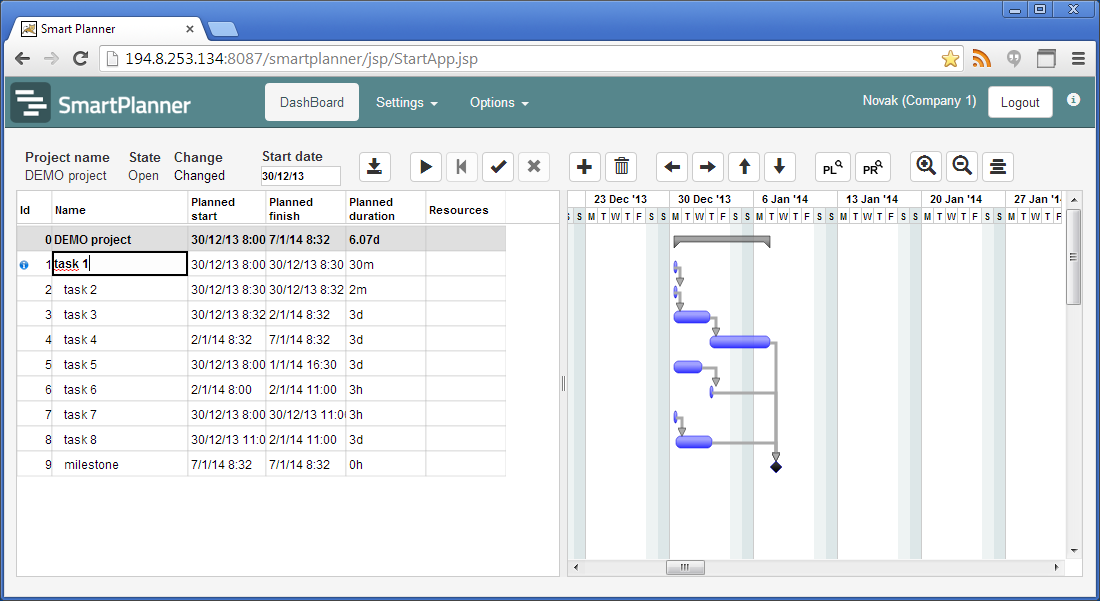Click the scroll right arrow of Gantt
Screen dimensions: 1100x601
click(x=1057, y=567)
